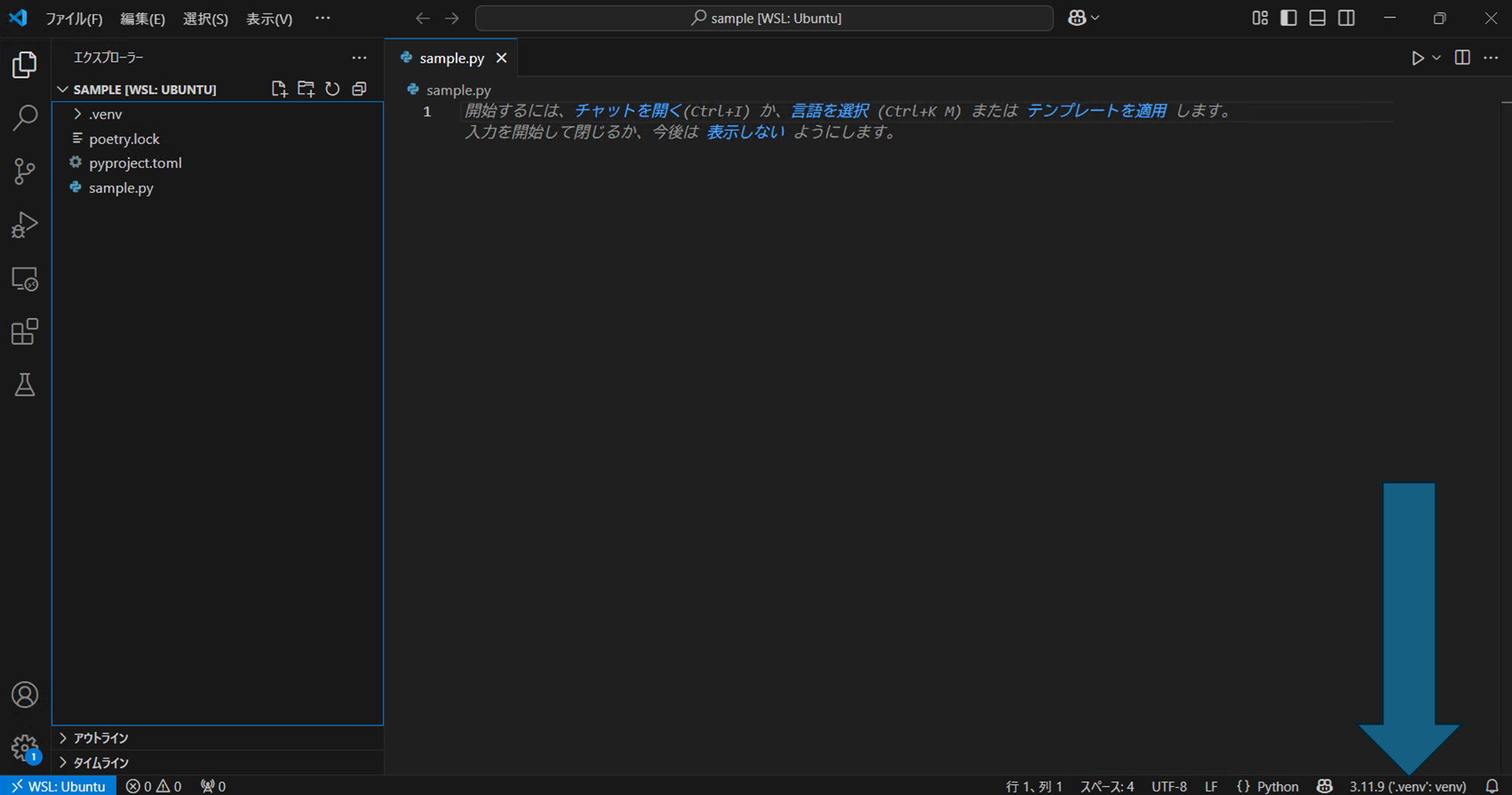Create a new file in SAMPLE folder
This screenshot has width=1512, height=795.
[x=279, y=89]
